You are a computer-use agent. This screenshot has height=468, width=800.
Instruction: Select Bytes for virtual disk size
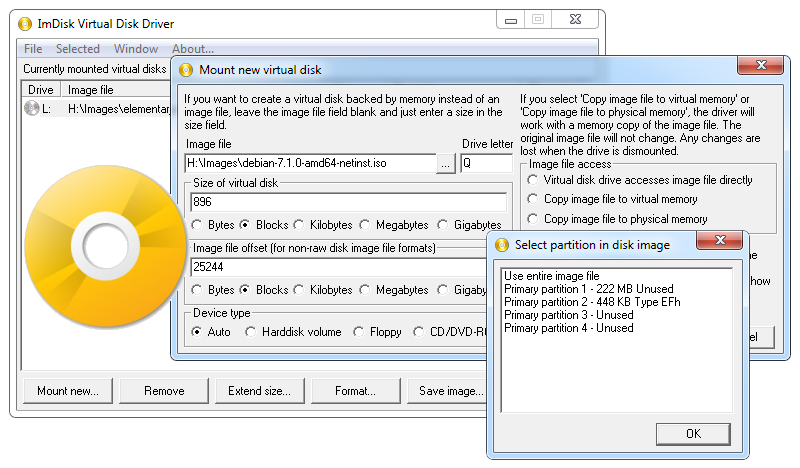[x=213, y=225]
